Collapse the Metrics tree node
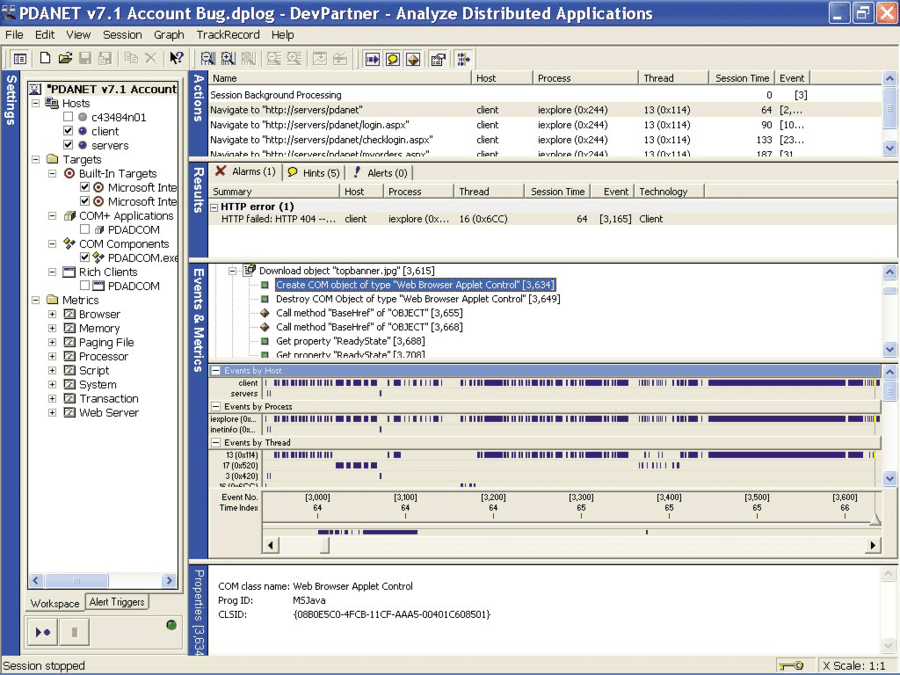The height and width of the screenshot is (675, 900). pos(36,300)
